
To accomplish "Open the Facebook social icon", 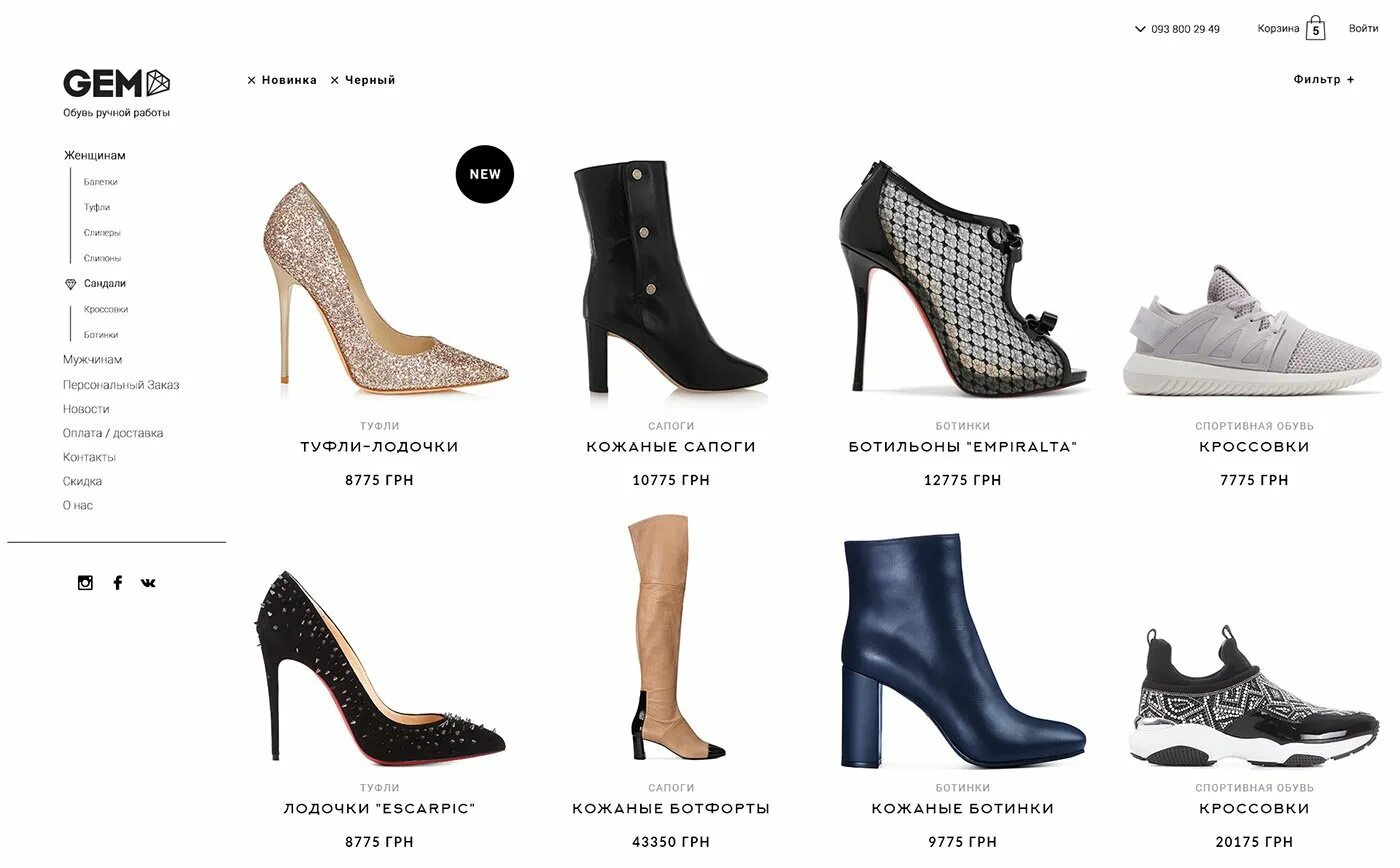I will coord(117,583).
